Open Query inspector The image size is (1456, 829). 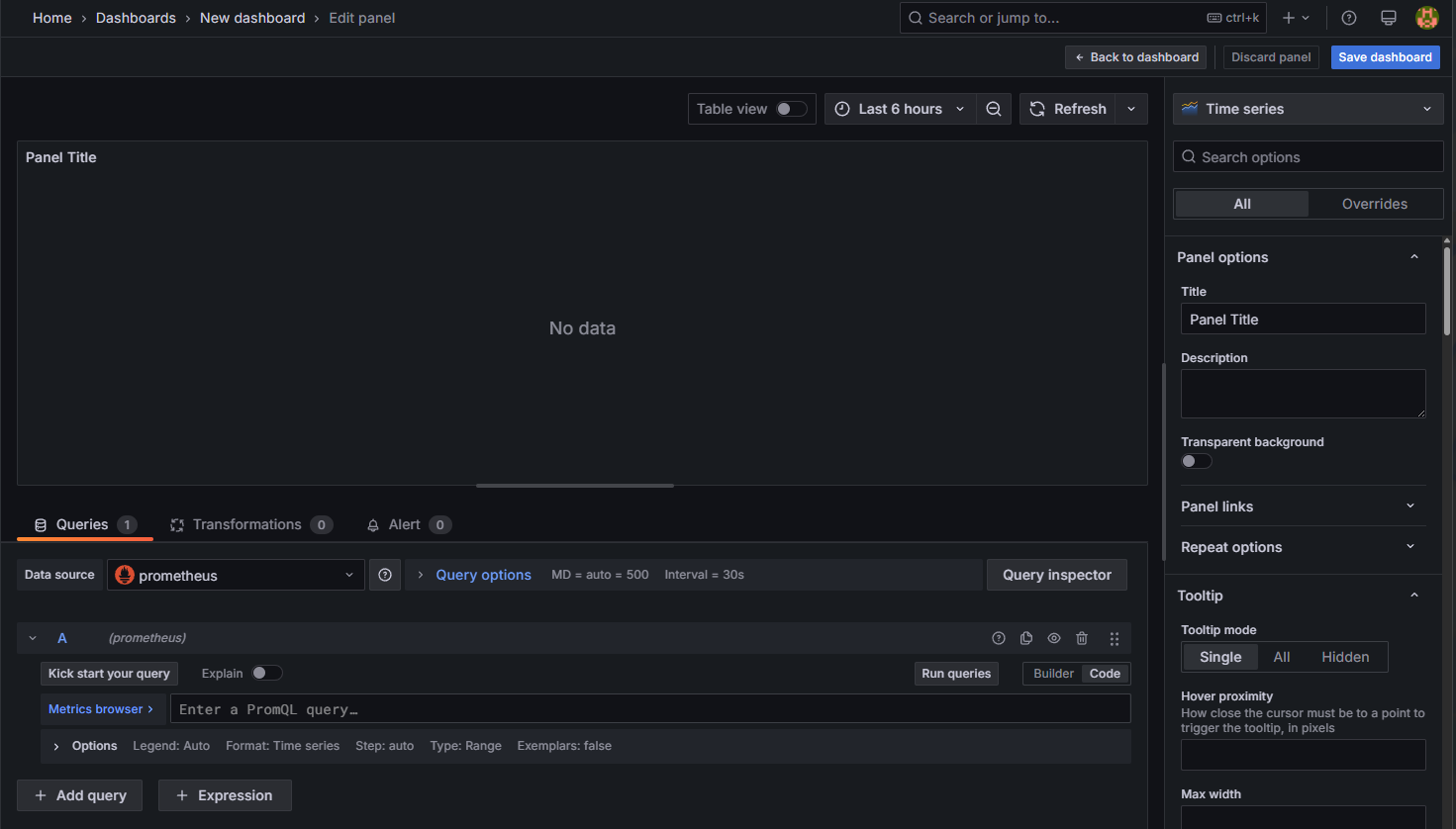click(x=1057, y=575)
